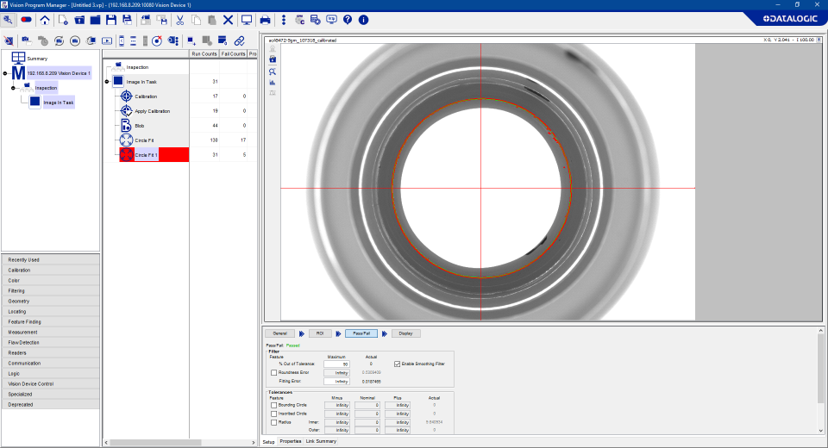Image resolution: width=828 pixels, height=448 pixels.
Task: Open the Help question mark icon
Action: click(347, 20)
